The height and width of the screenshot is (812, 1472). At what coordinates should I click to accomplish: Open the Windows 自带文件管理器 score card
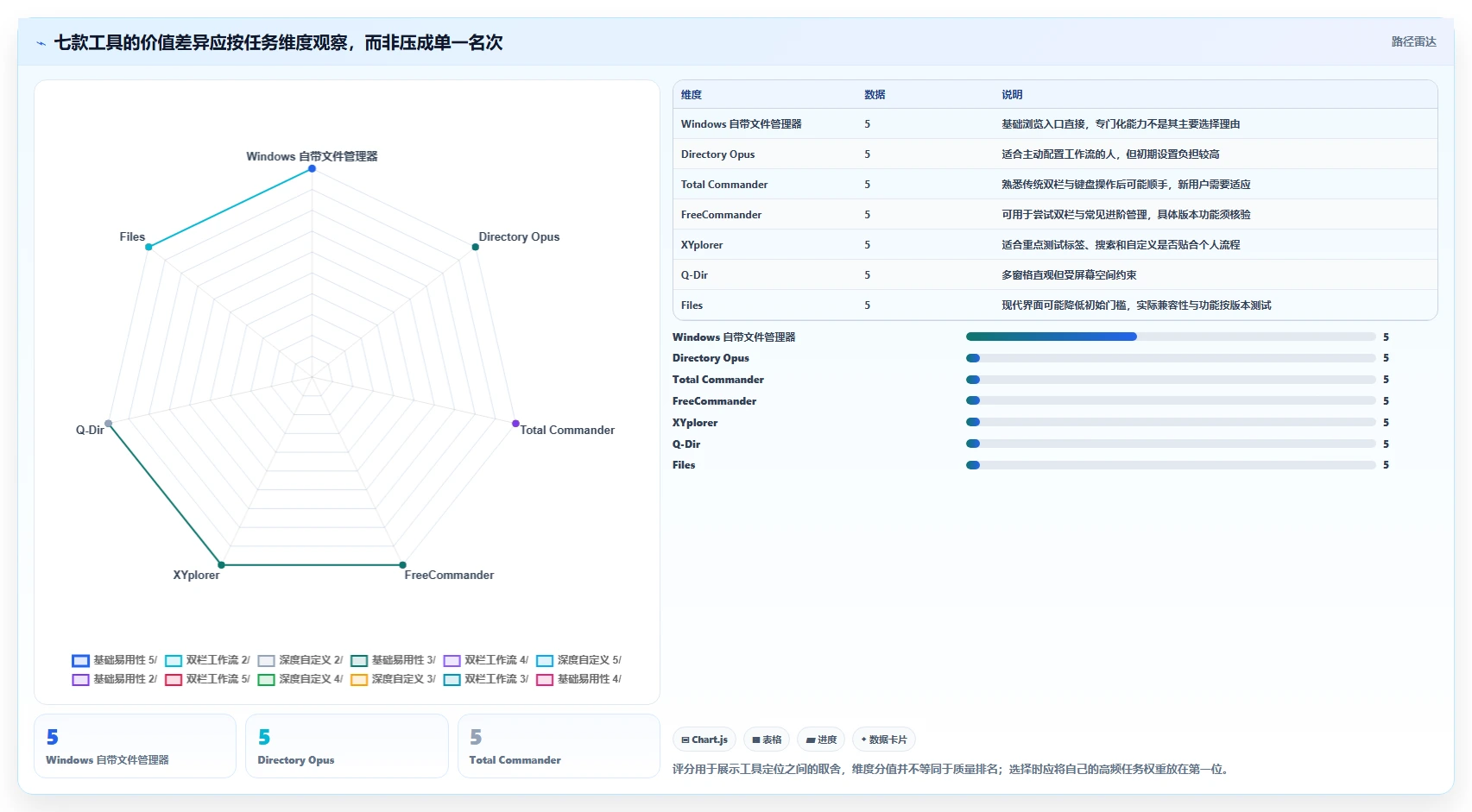coord(135,746)
